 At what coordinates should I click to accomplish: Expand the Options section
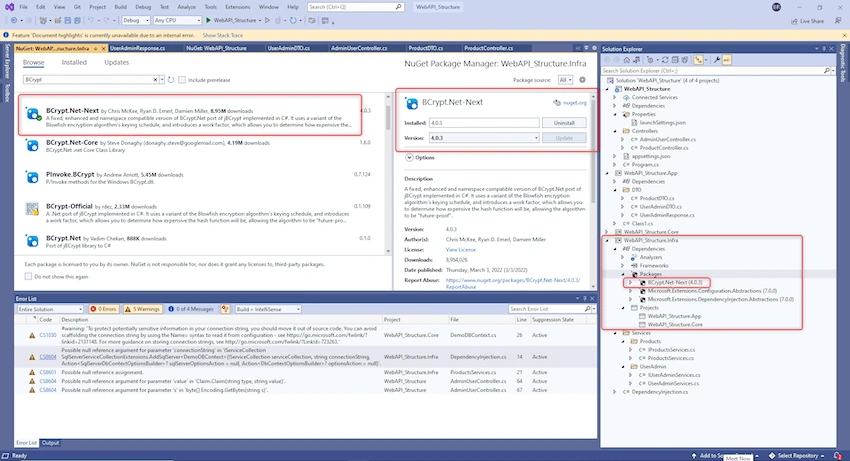pos(409,157)
